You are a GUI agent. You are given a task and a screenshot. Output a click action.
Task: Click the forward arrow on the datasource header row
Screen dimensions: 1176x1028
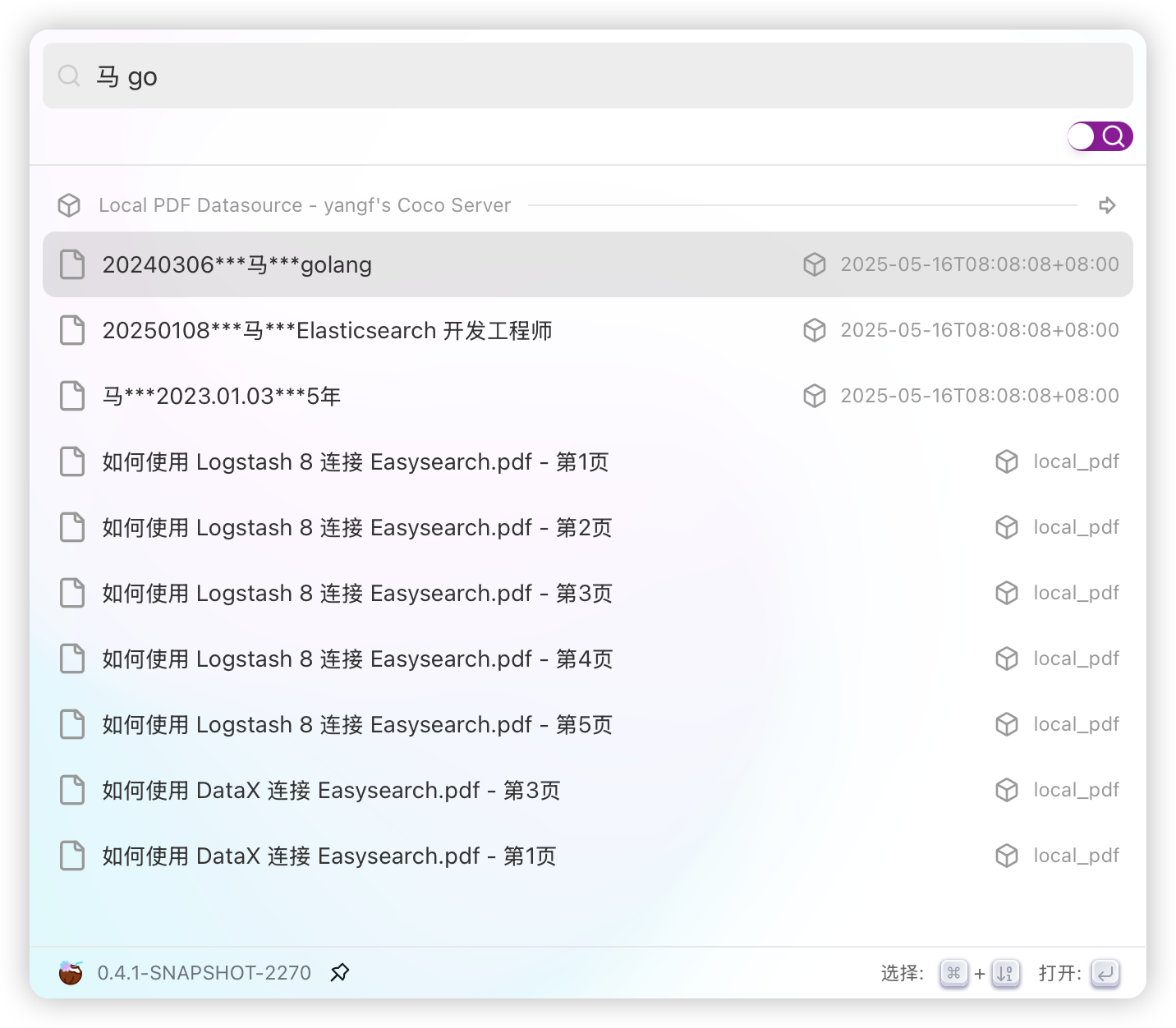tap(1107, 205)
